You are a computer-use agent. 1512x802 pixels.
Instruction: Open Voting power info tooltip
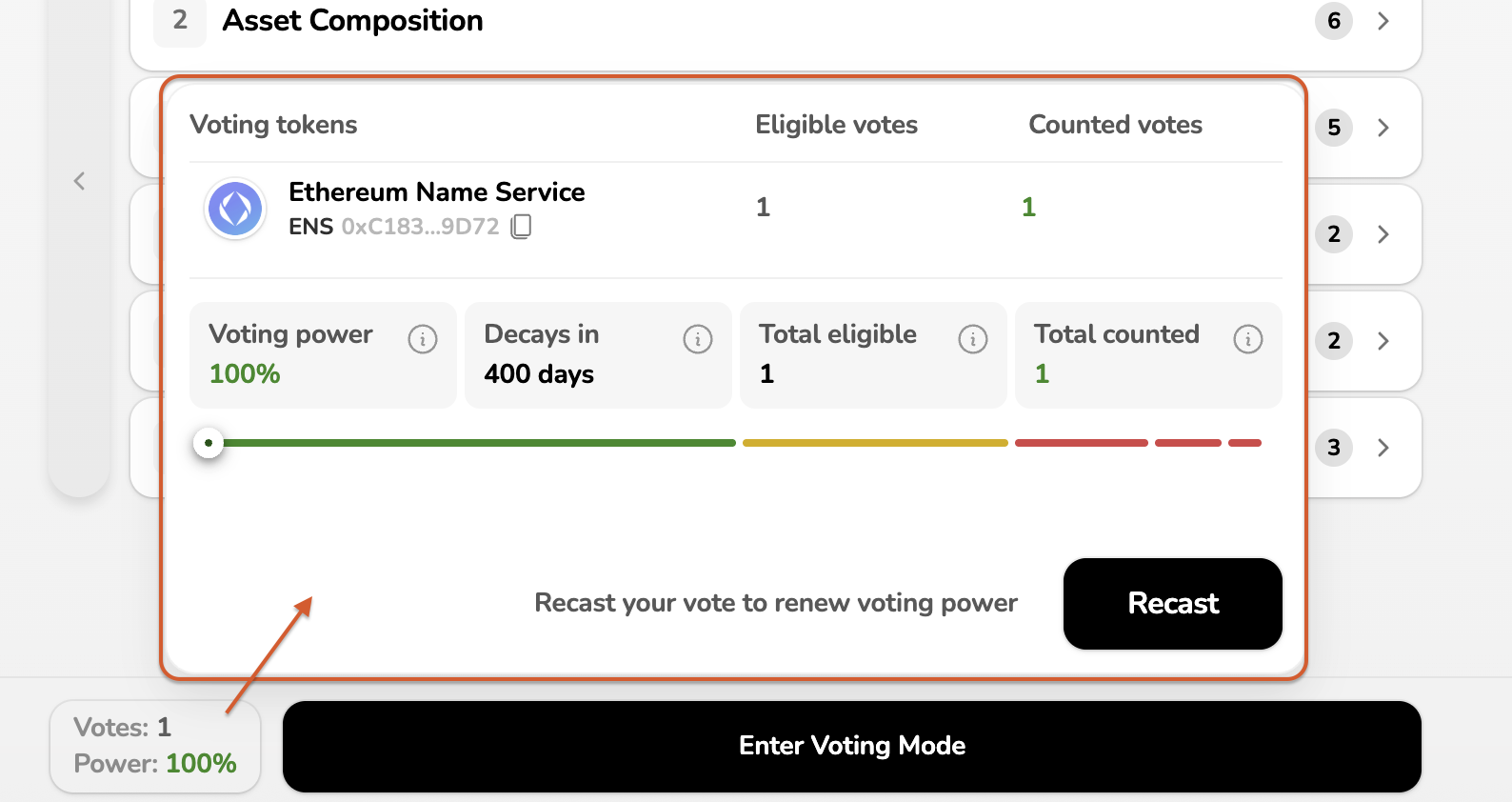(x=423, y=338)
